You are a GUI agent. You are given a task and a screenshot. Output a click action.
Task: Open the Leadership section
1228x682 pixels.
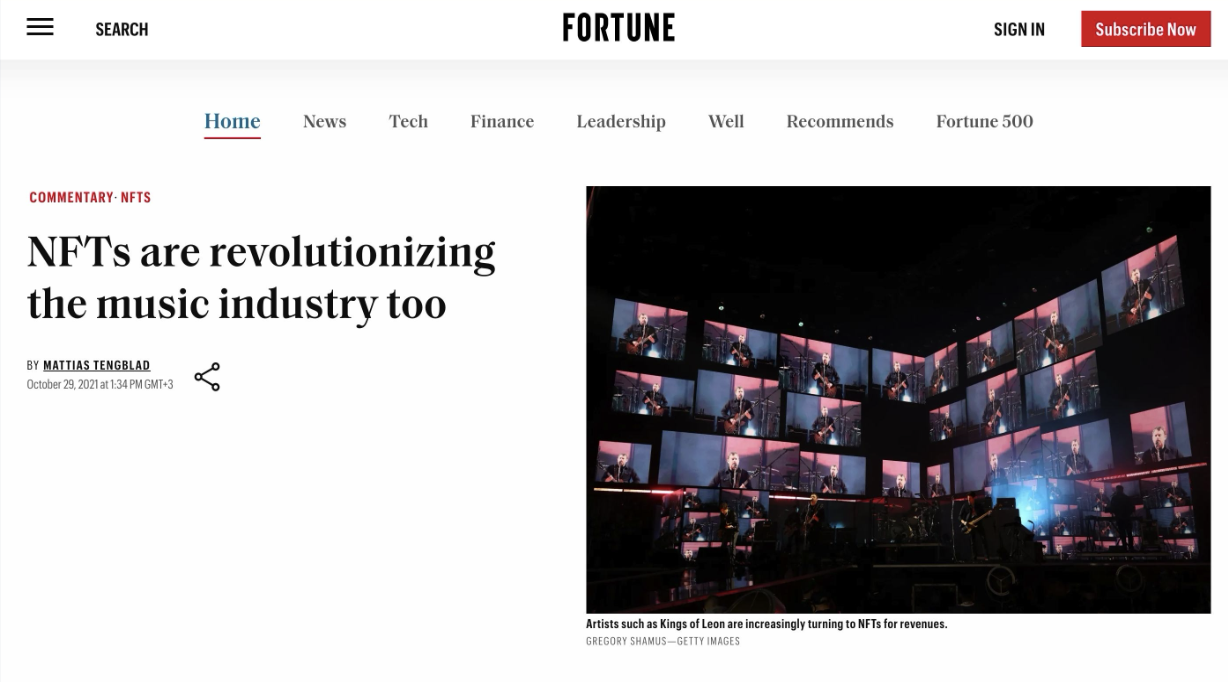(x=621, y=122)
